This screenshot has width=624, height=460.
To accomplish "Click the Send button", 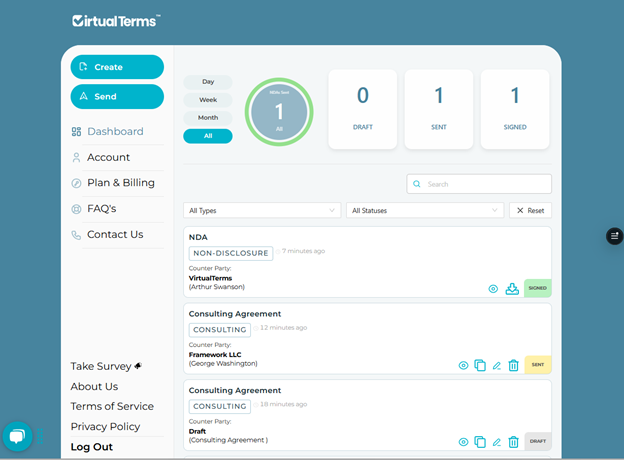I will point(117,96).
